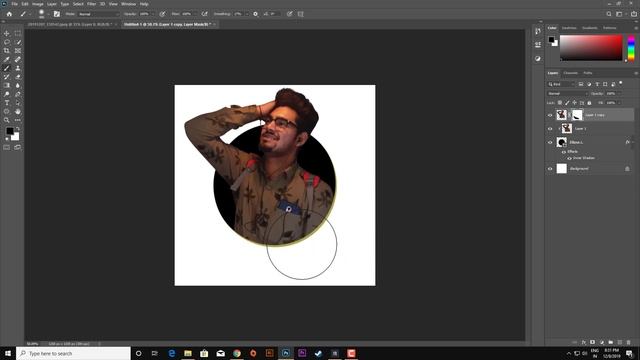Click the toolbox foreground color swatch

pyautogui.click(x=9, y=131)
